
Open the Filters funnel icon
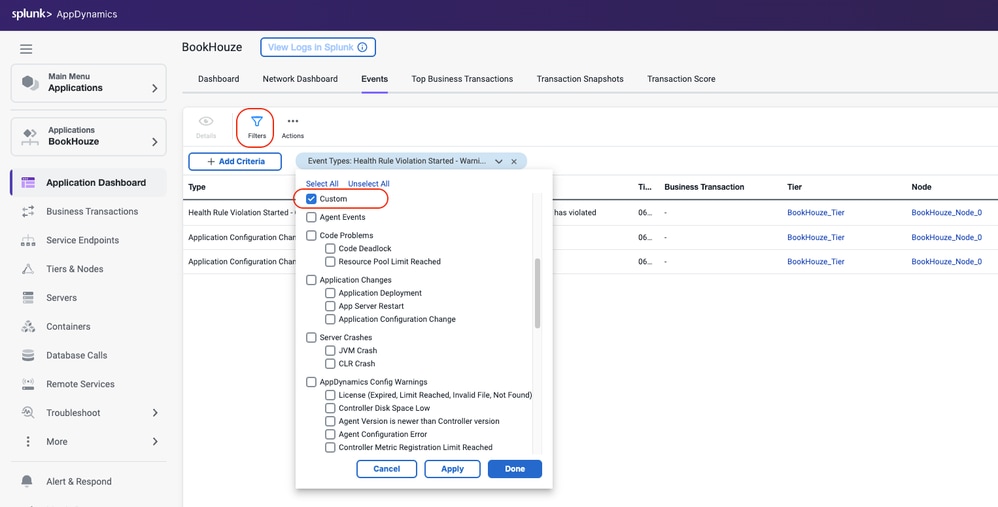257,122
